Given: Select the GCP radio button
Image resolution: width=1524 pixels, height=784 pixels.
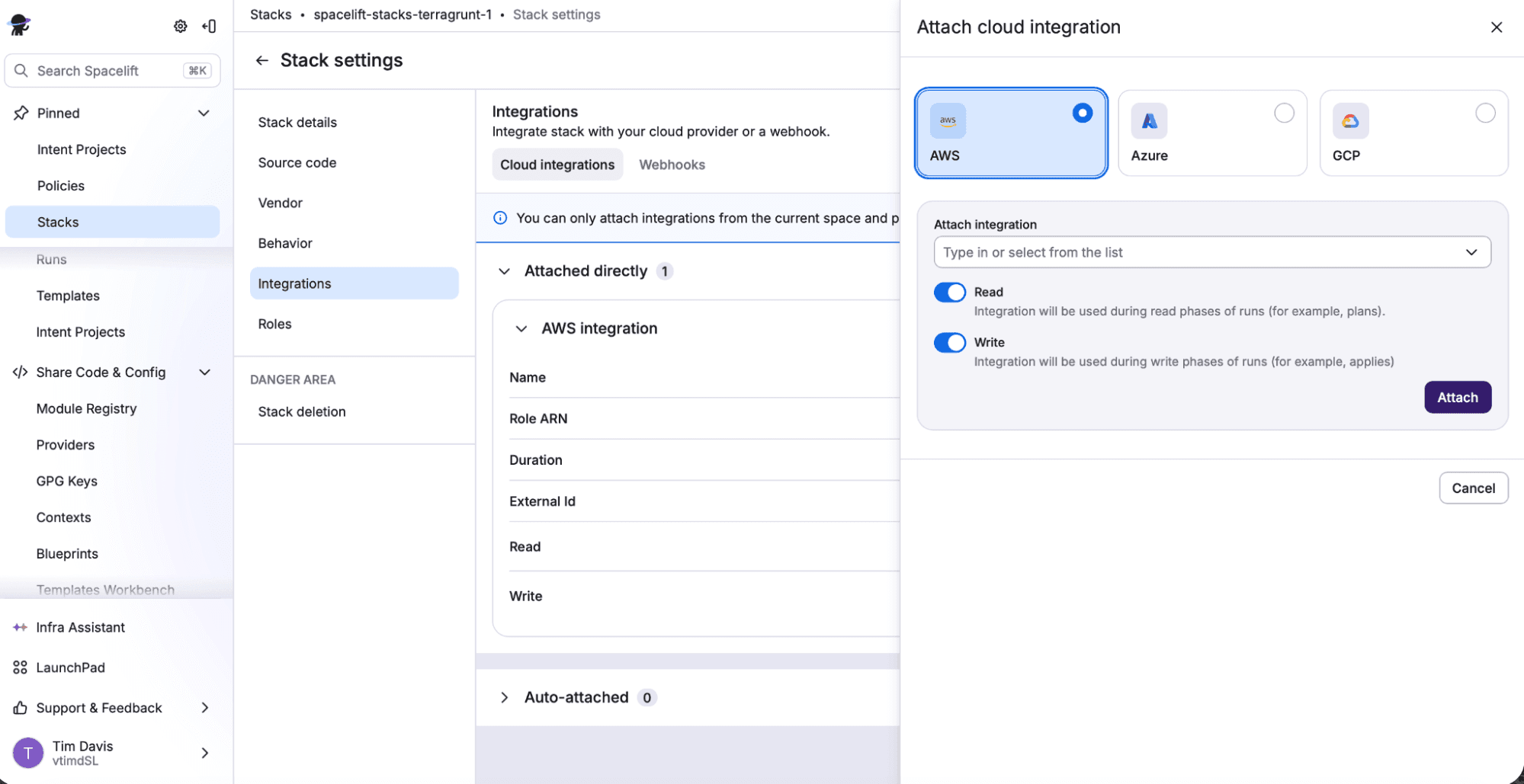Looking at the screenshot, I should coord(1485,113).
